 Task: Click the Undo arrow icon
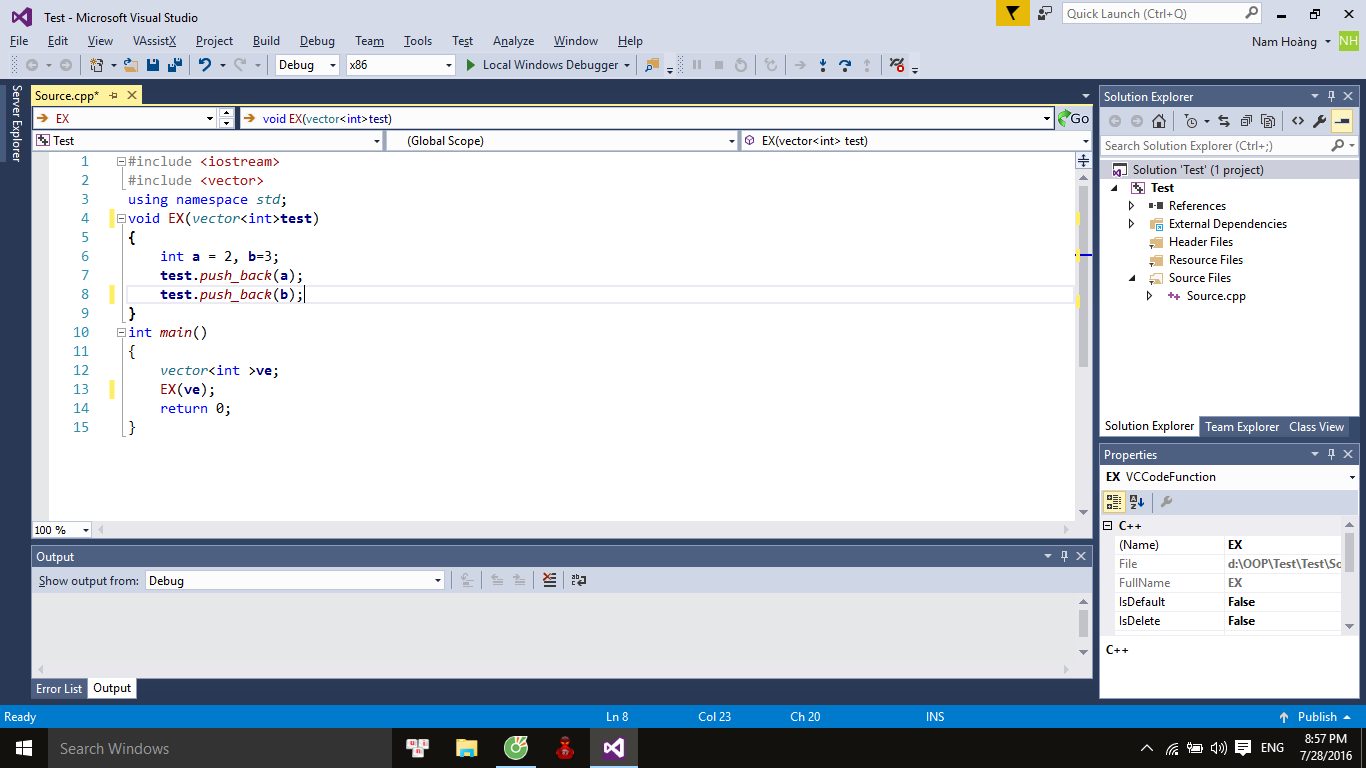click(205, 65)
